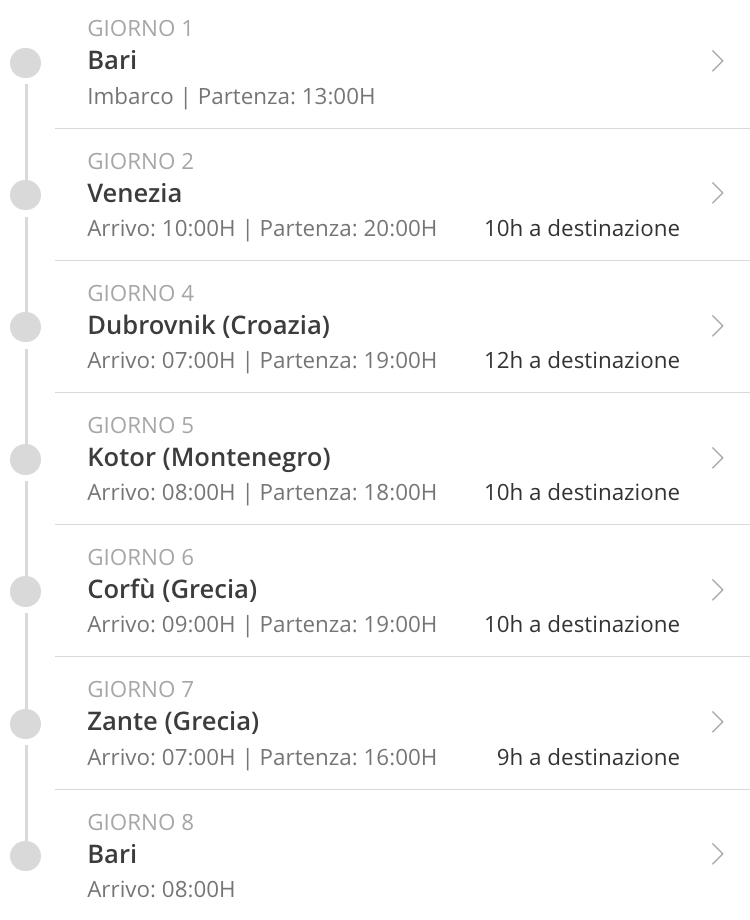
Task: Open Giorno 8 Bari arrival chevron
Action: pyautogui.click(x=717, y=854)
